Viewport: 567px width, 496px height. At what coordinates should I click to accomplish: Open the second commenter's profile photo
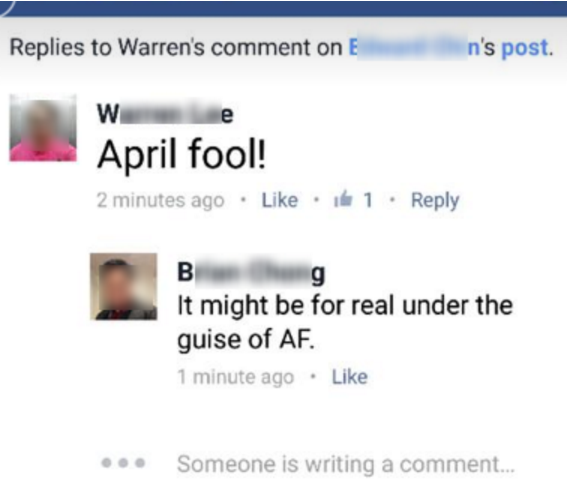[x=123, y=287]
